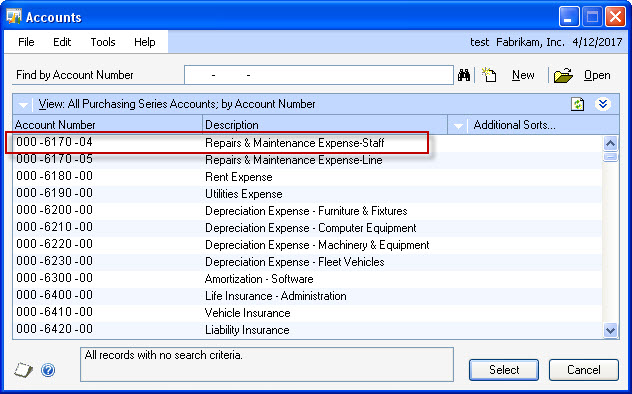
Task: Click the double-chevron expand icon
Action: [x=603, y=104]
